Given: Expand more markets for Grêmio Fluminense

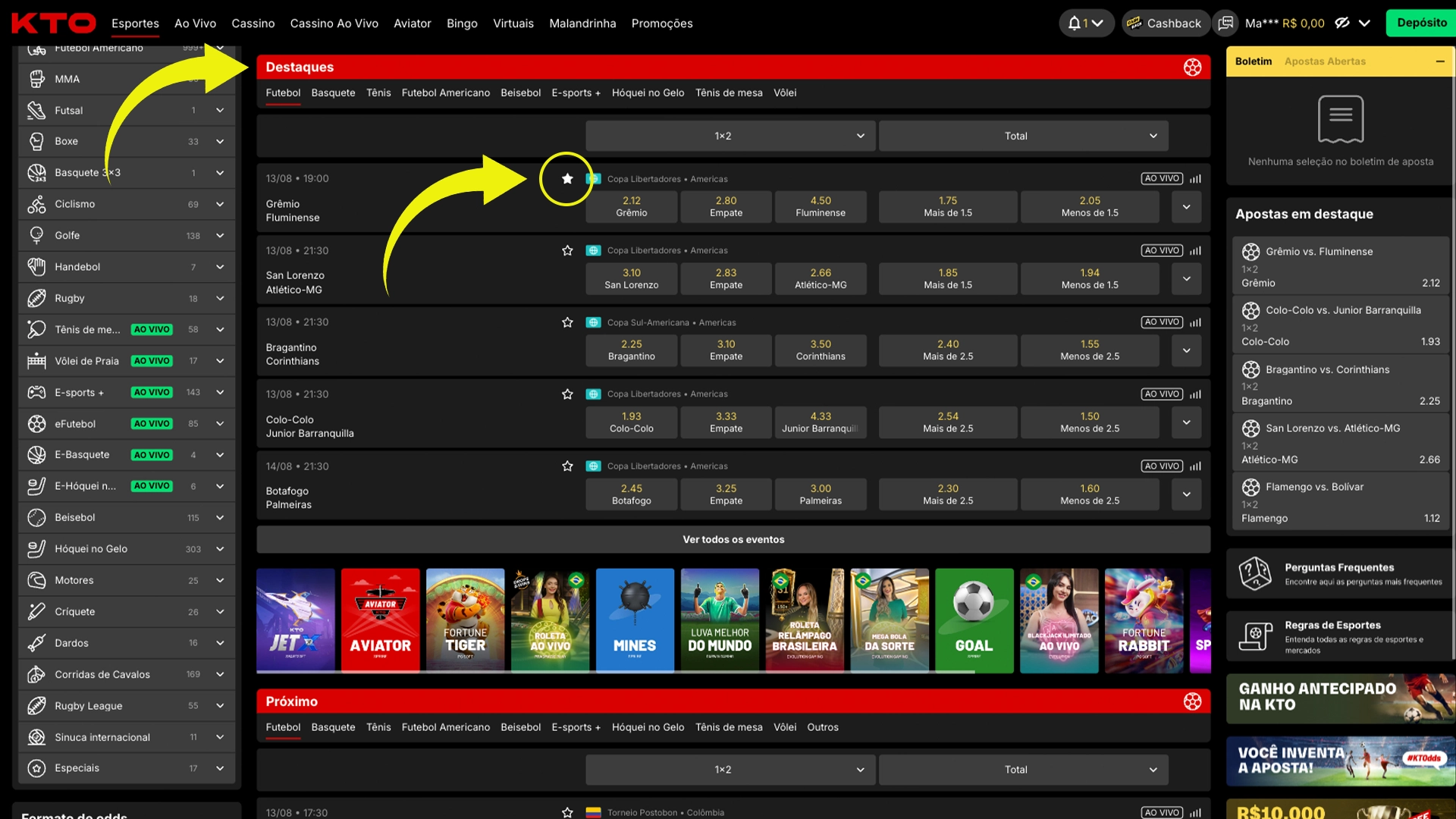Looking at the screenshot, I should click(1186, 206).
